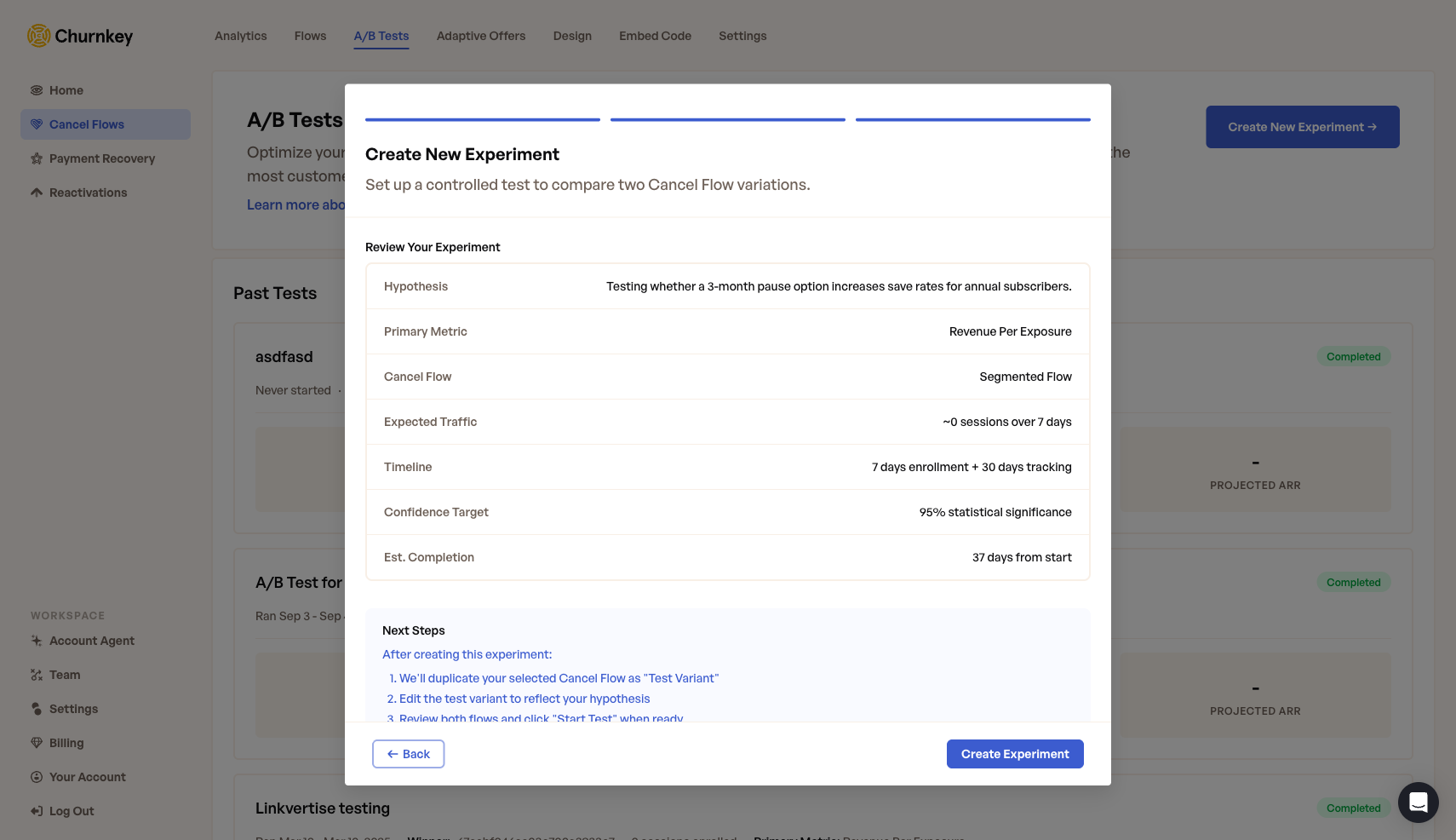Switch to the Adaptive Offers tab
This screenshot has width=1456, height=840.
480,36
